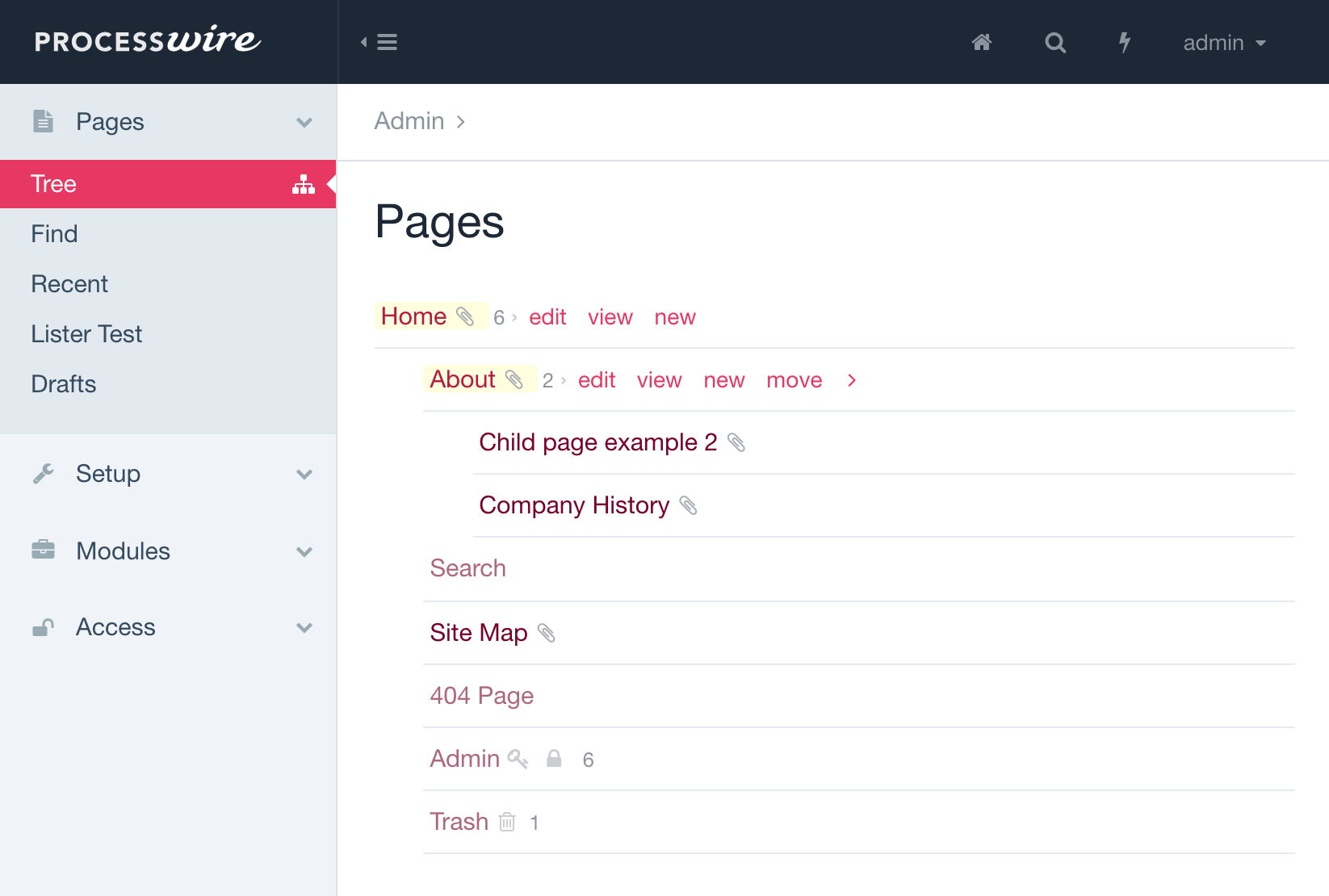
Task: Expand the Trash page in tree
Action: click(459, 822)
